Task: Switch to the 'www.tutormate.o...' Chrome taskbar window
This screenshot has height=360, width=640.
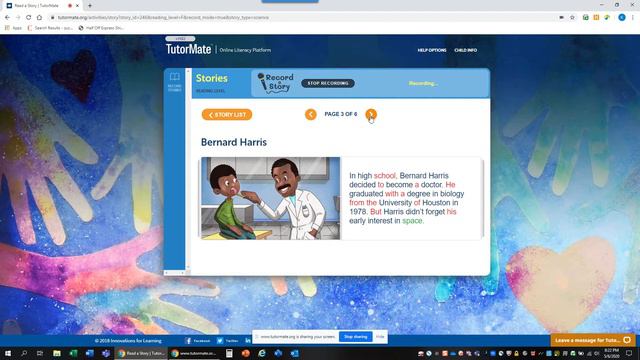Action: point(194,353)
